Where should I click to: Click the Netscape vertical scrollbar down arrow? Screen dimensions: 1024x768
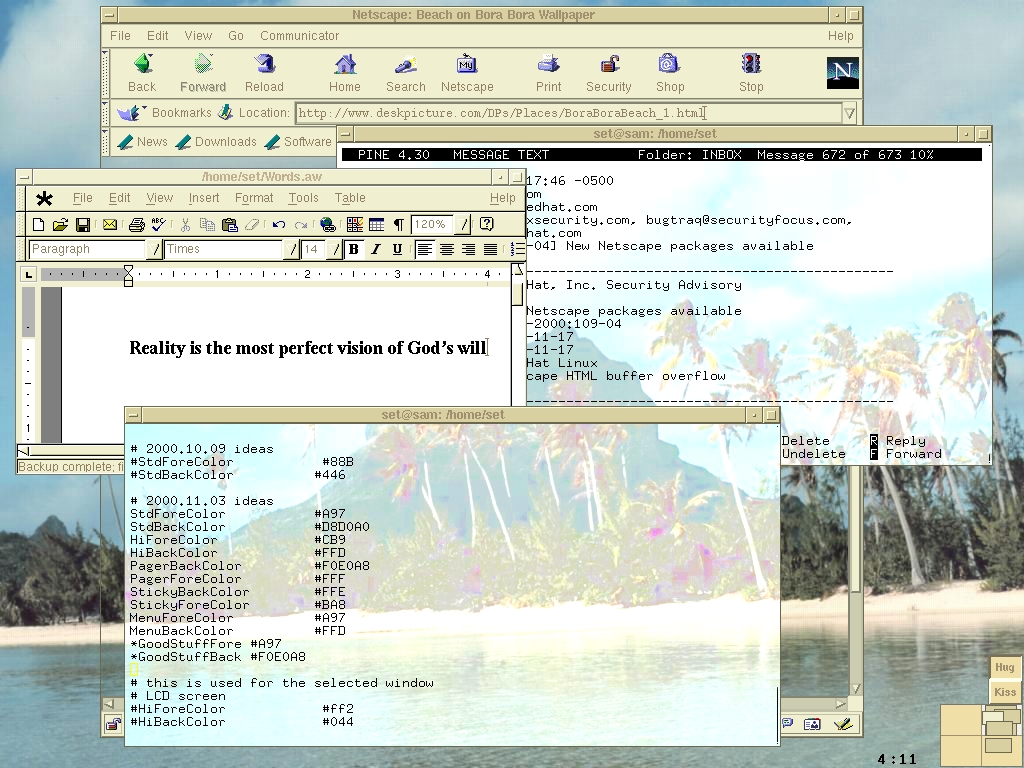[x=856, y=690]
